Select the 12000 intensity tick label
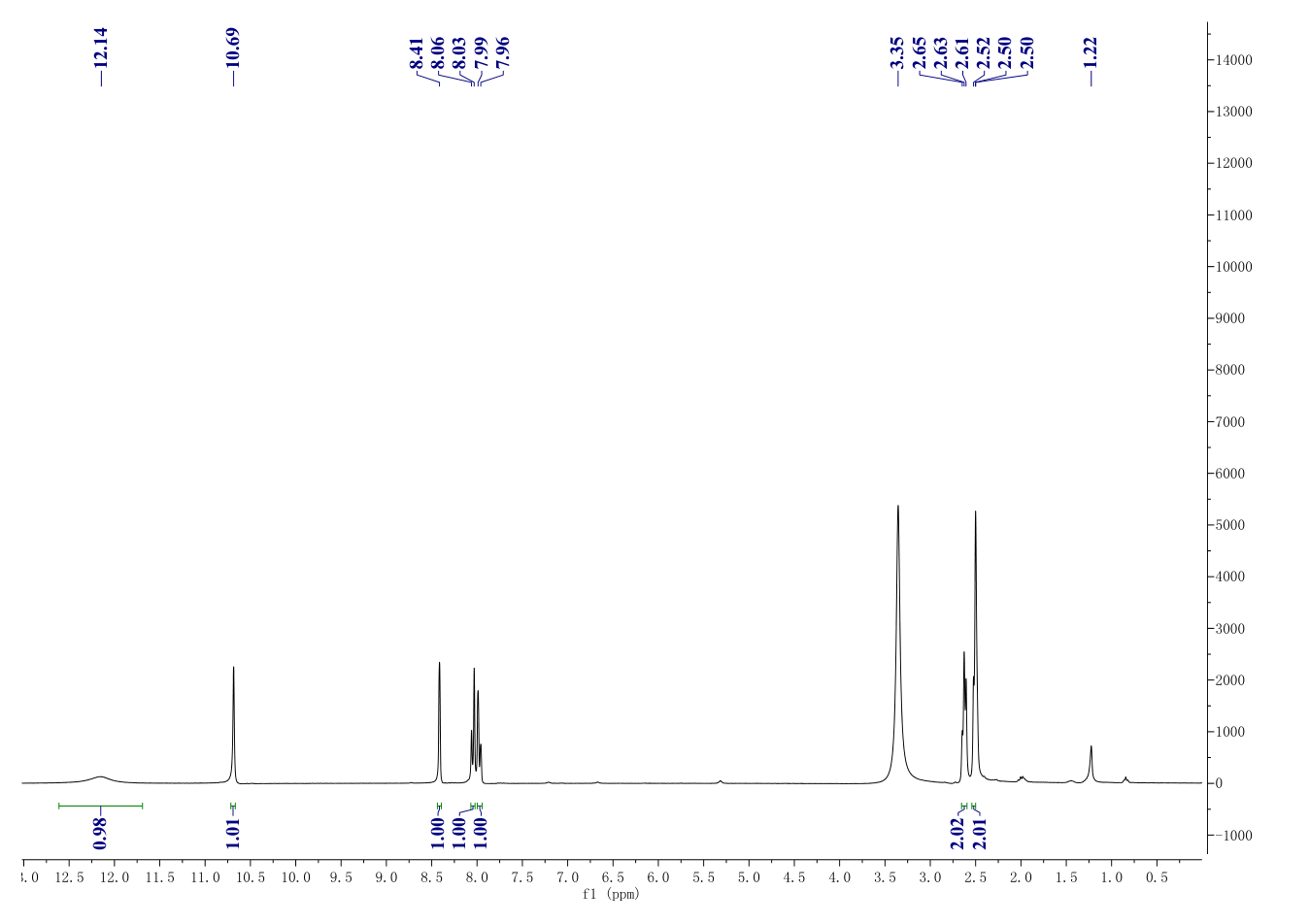The image size is (1309, 924). tap(1232, 163)
